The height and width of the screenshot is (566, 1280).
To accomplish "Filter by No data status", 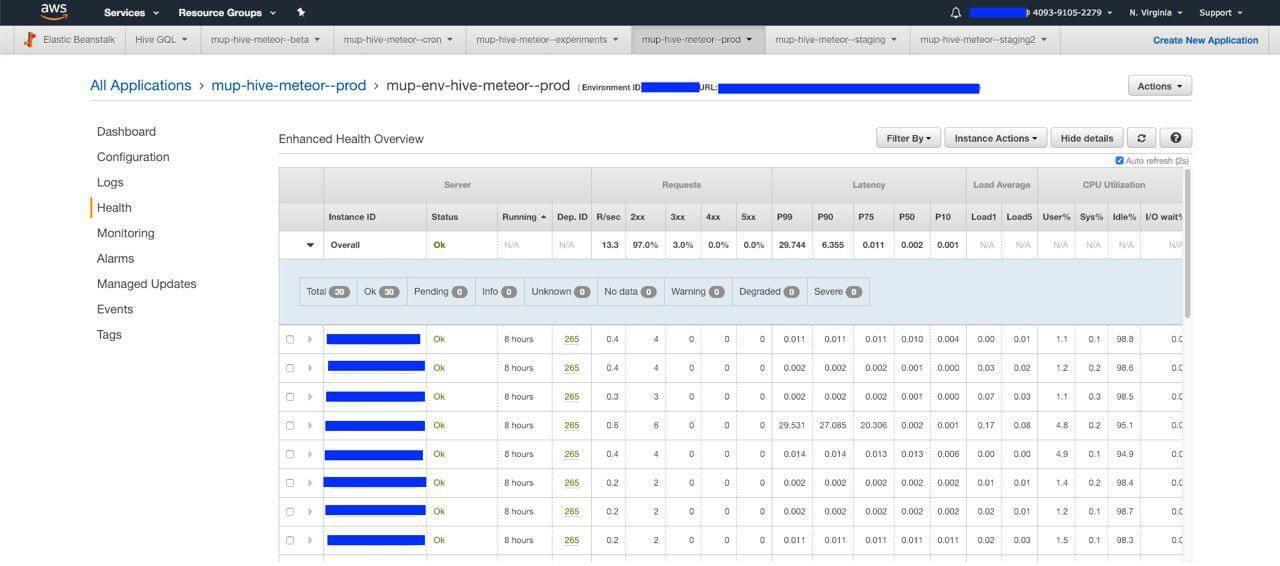I will point(630,292).
